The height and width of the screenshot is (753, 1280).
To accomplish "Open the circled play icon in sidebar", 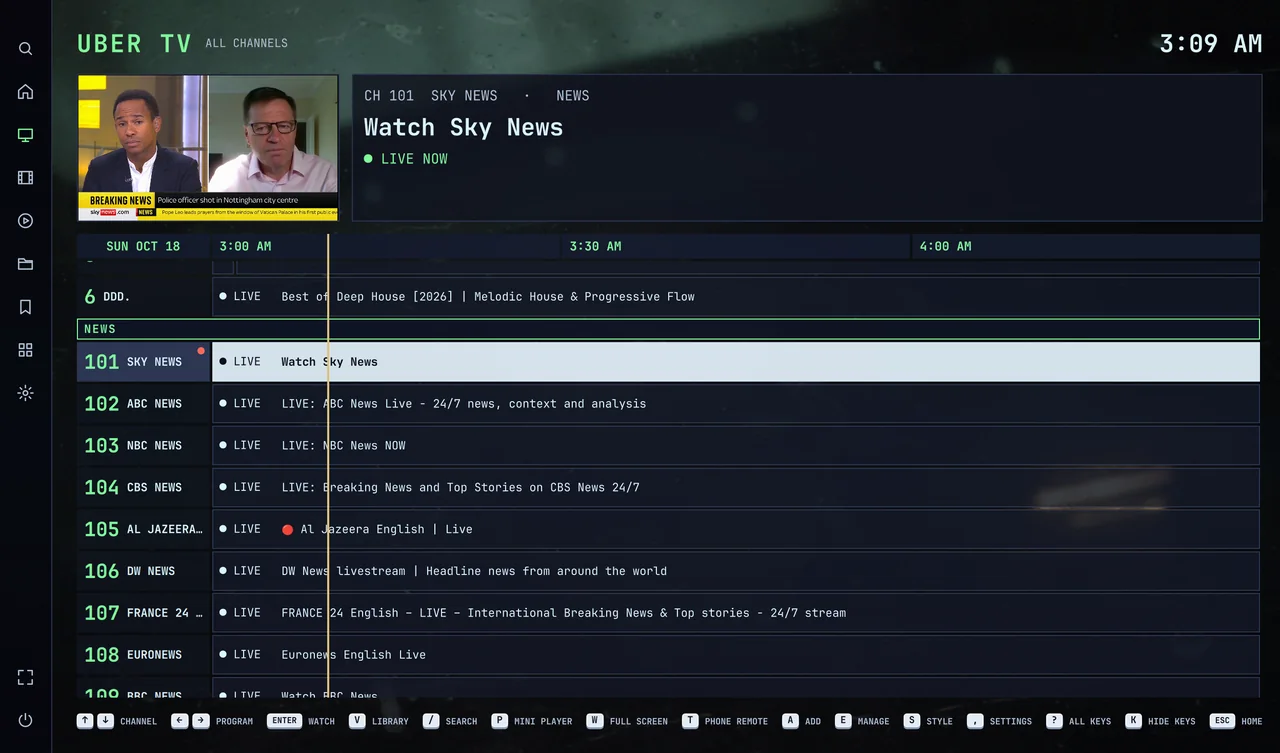I will click(x=26, y=221).
